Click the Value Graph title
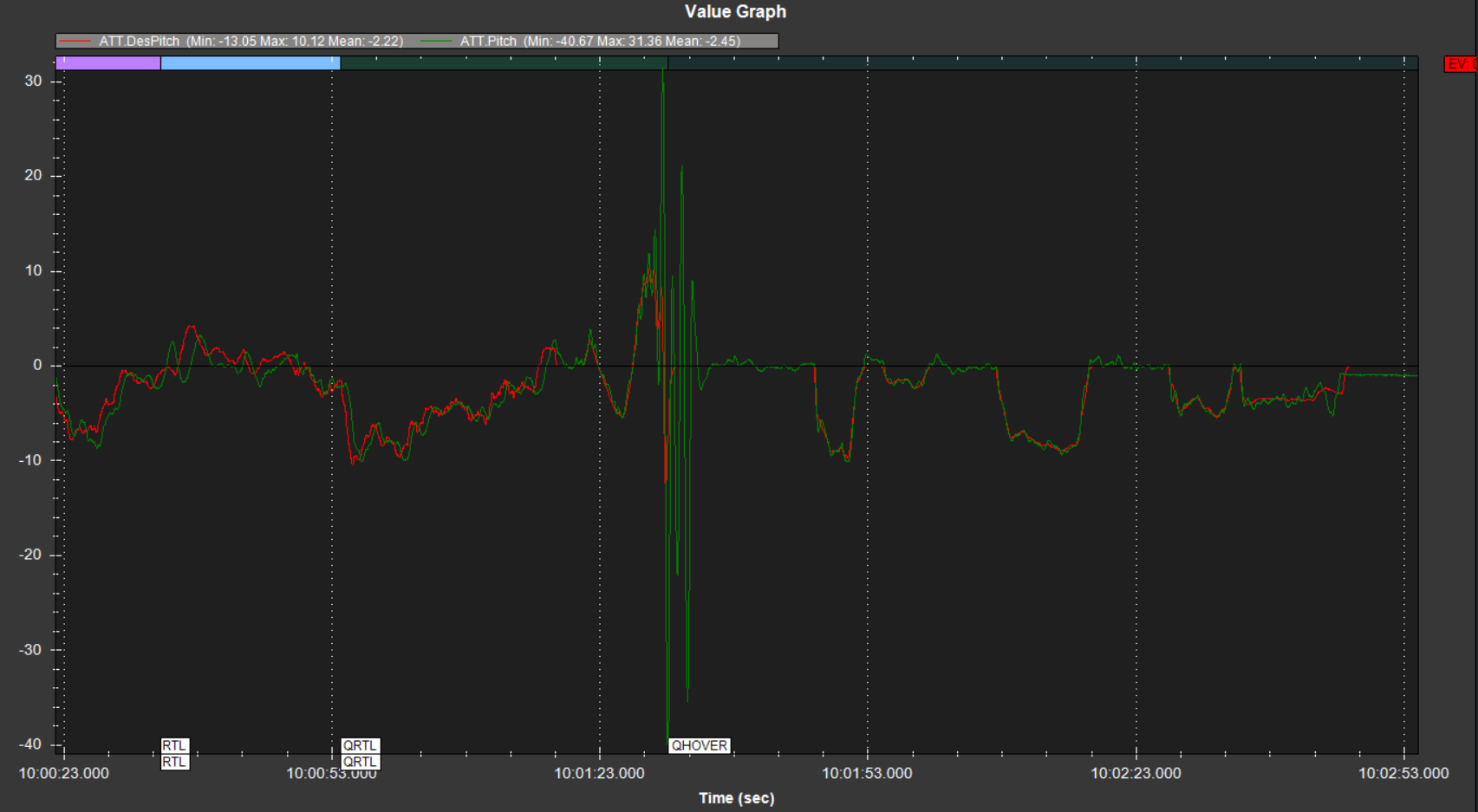1478x812 pixels. [735, 11]
